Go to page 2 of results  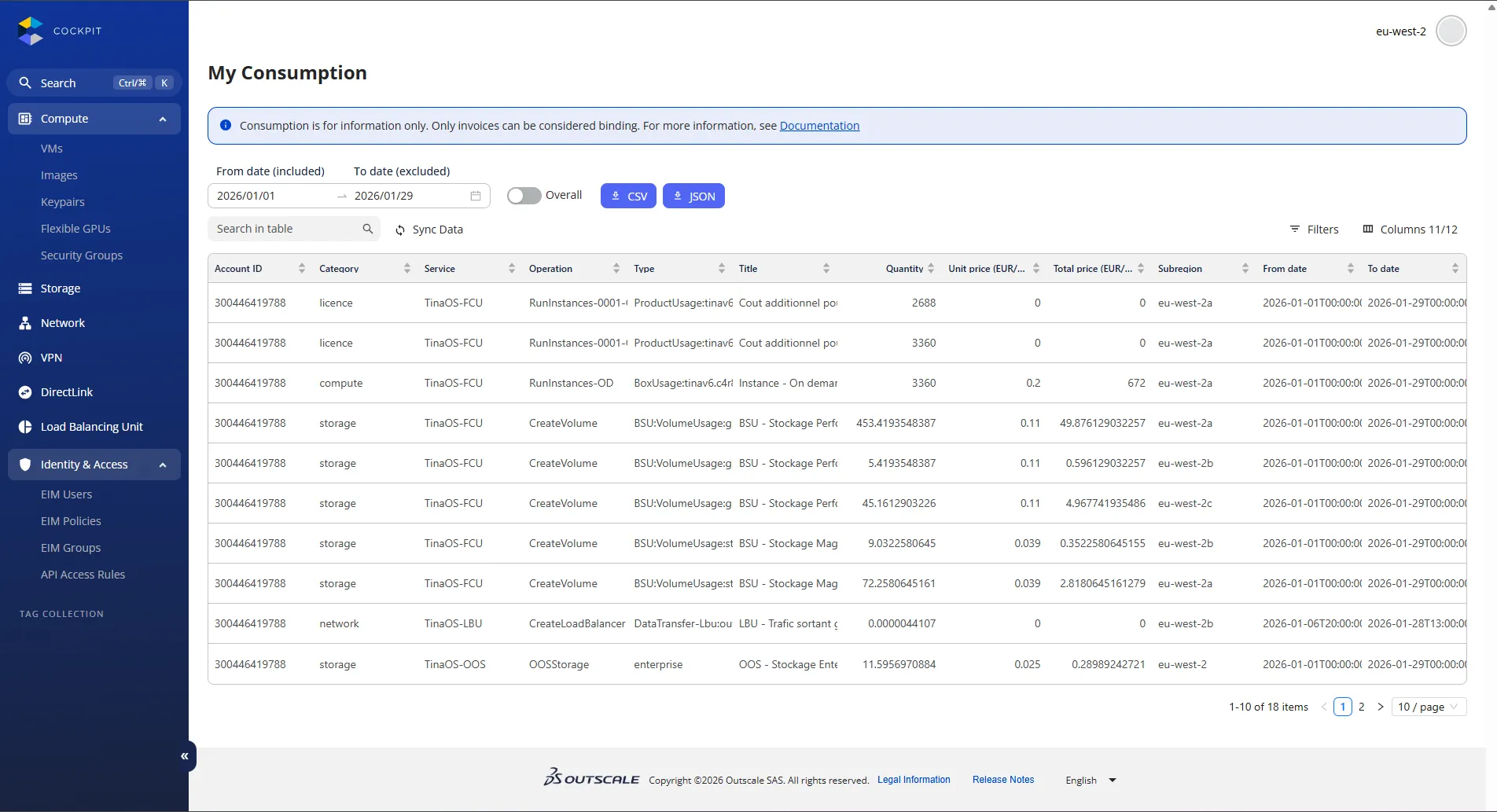coord(1361,707)
